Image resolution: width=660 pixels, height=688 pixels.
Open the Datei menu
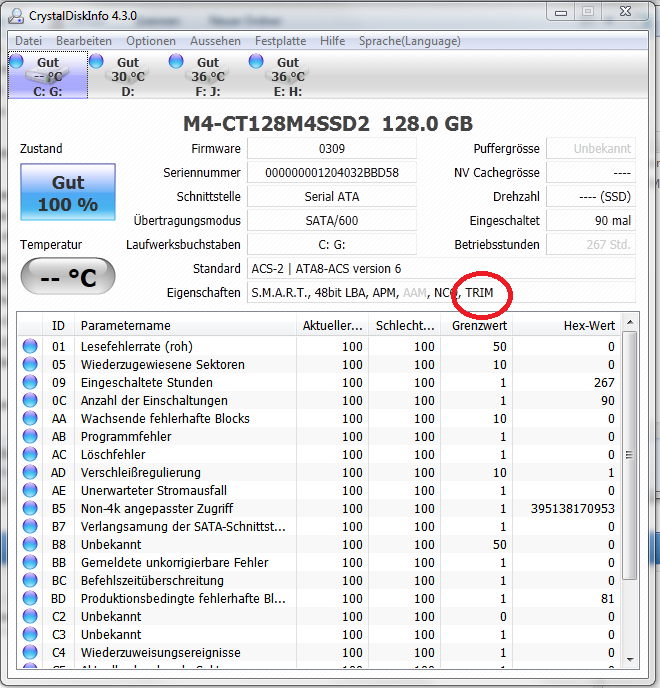point(29,41)
